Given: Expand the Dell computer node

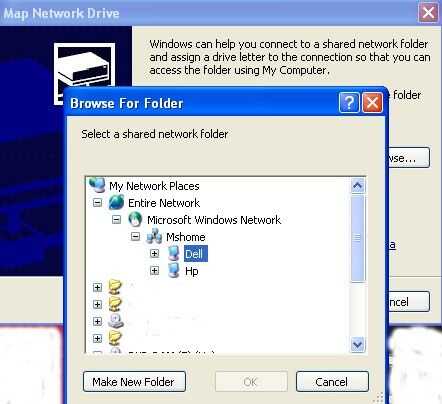Looking at the screenshot, I should 154,254.
